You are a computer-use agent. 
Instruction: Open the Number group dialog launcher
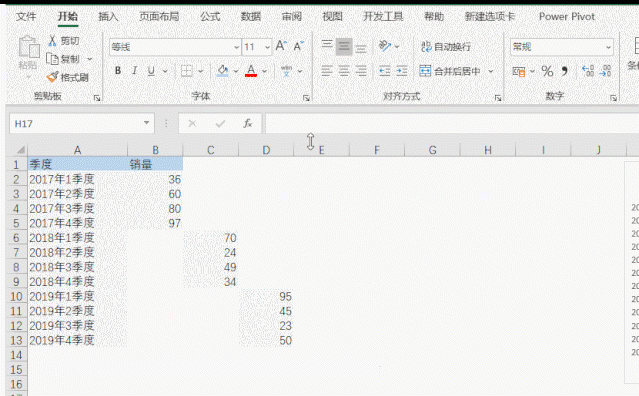tap(613, 98)
